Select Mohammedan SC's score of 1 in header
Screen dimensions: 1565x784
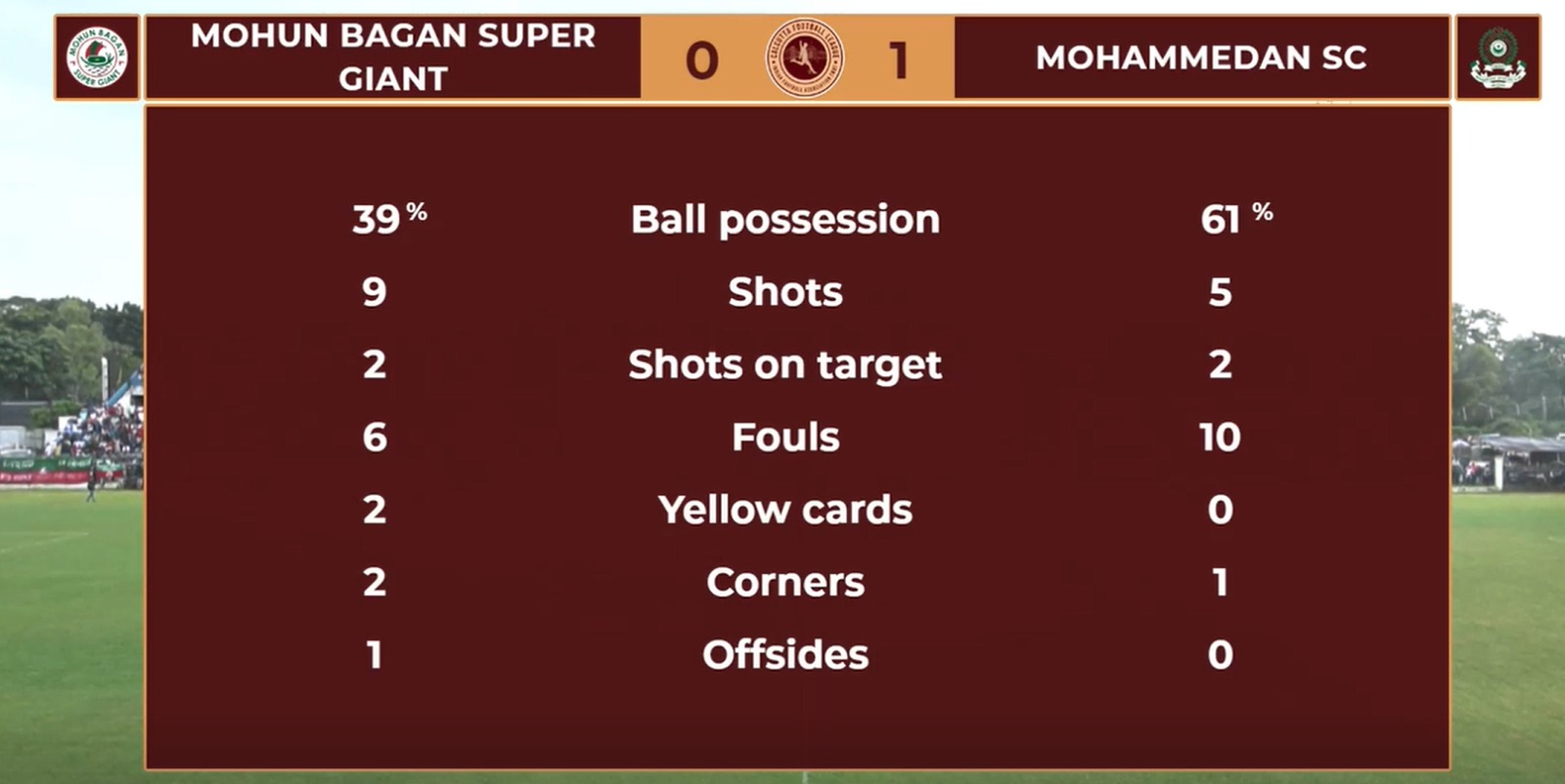click(x=899, y=61)
